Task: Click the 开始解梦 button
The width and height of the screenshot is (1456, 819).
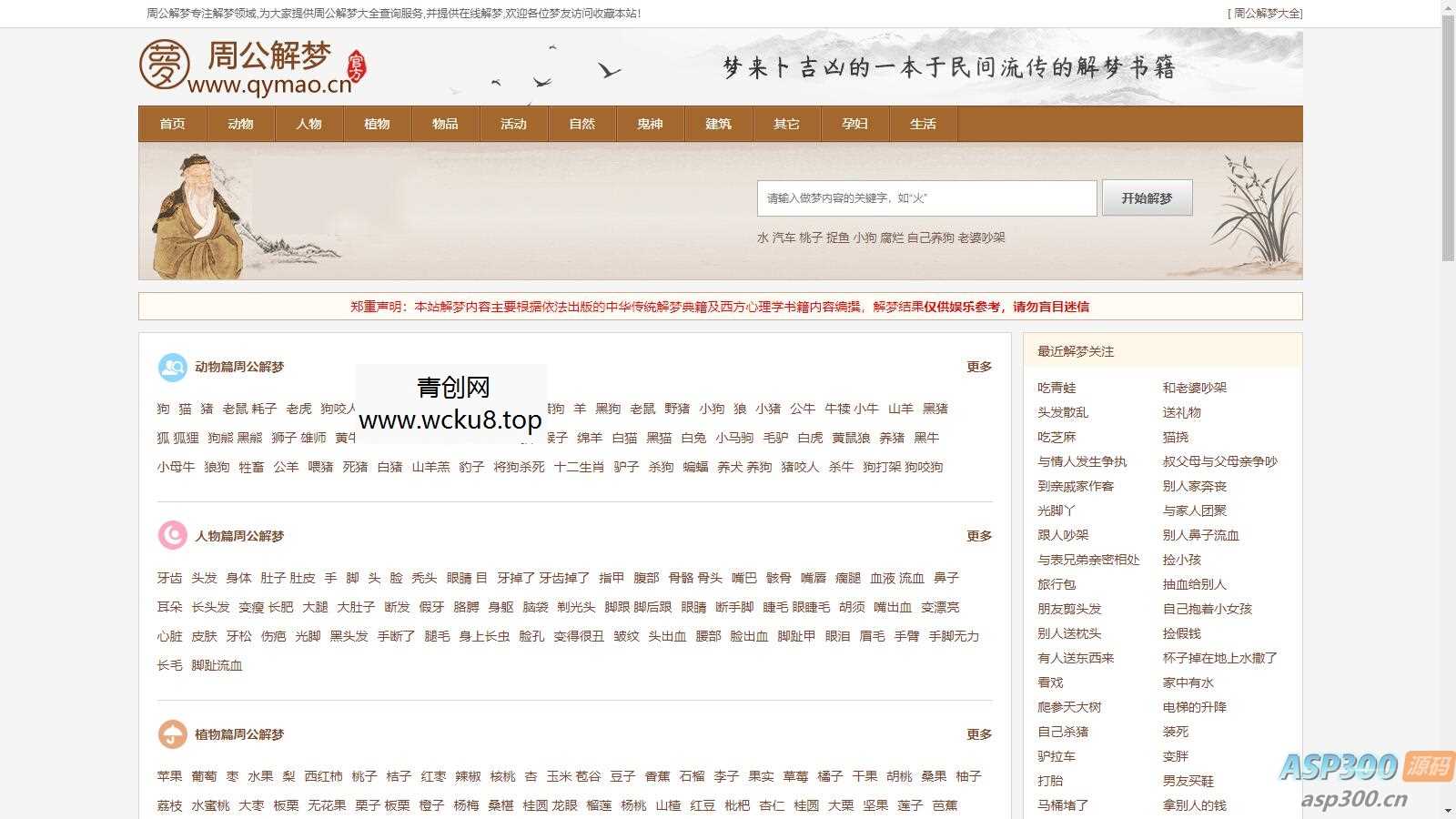Action: (x=1148, y=197)
